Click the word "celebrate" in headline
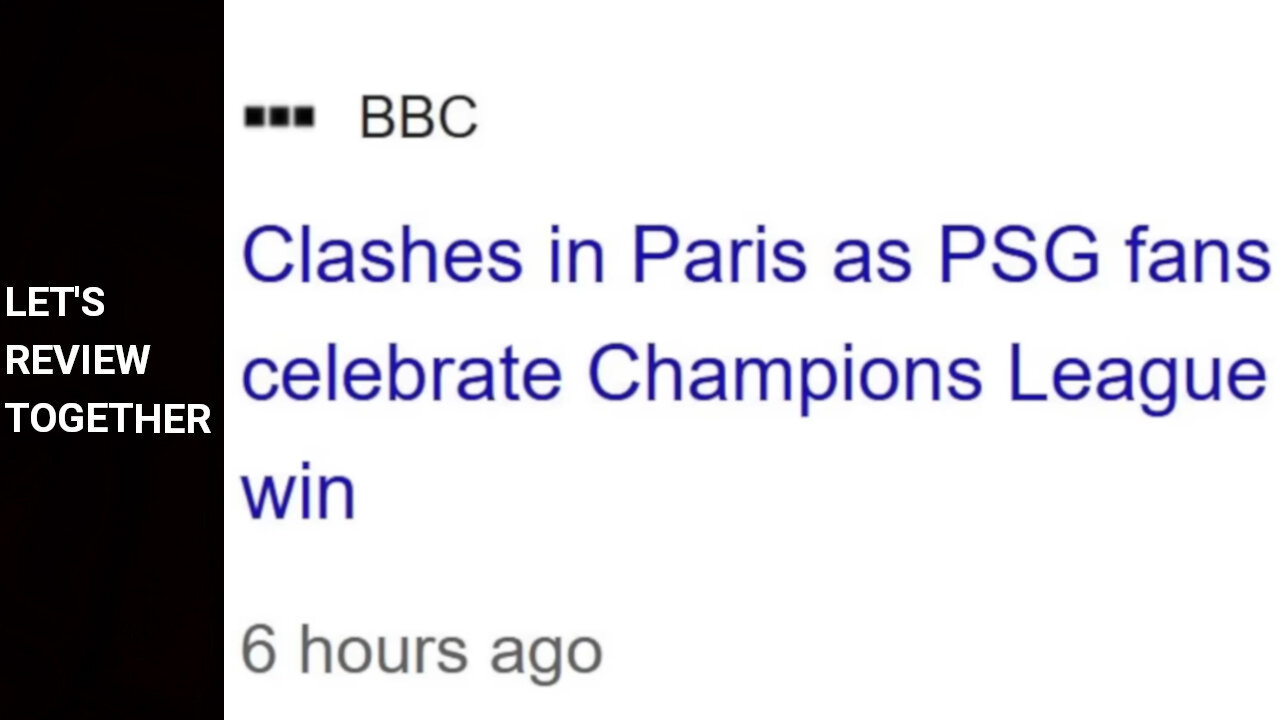This screenshot has width=1280, height=720. 401,373
